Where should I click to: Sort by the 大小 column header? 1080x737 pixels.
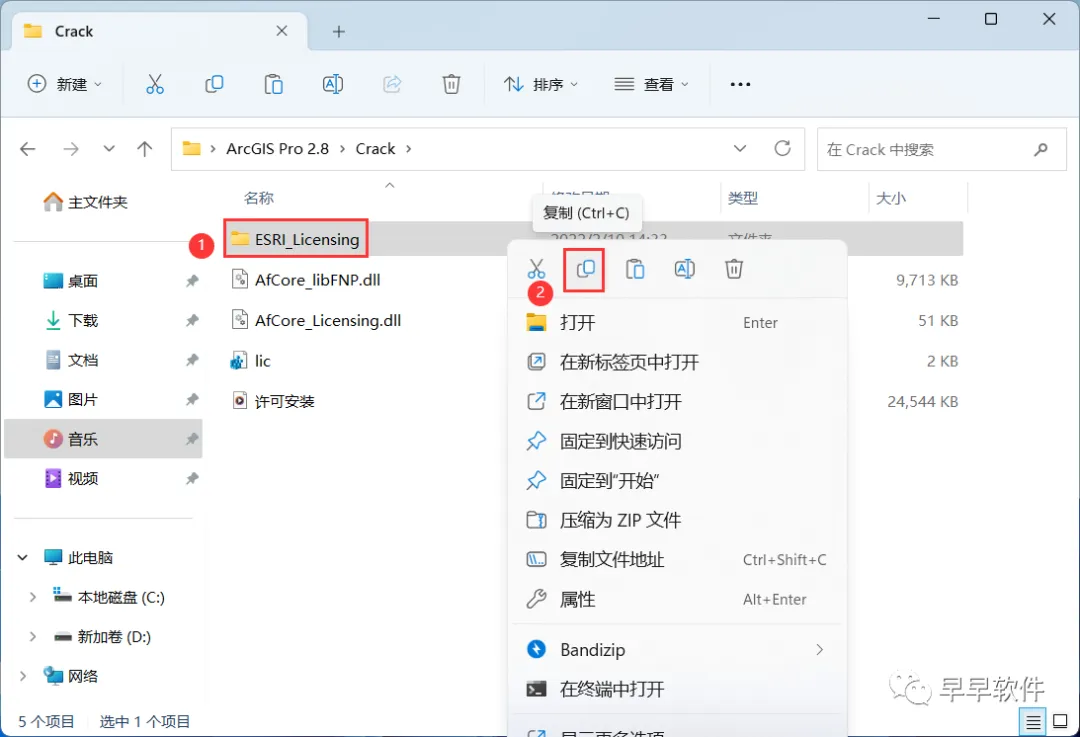click(891, 198)
